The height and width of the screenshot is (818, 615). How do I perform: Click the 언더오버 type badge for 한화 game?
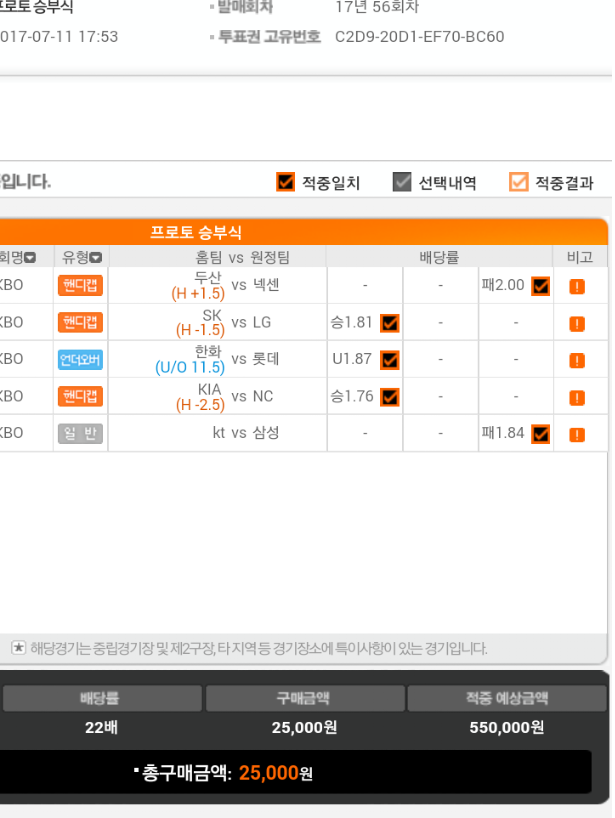coord(80,359)
